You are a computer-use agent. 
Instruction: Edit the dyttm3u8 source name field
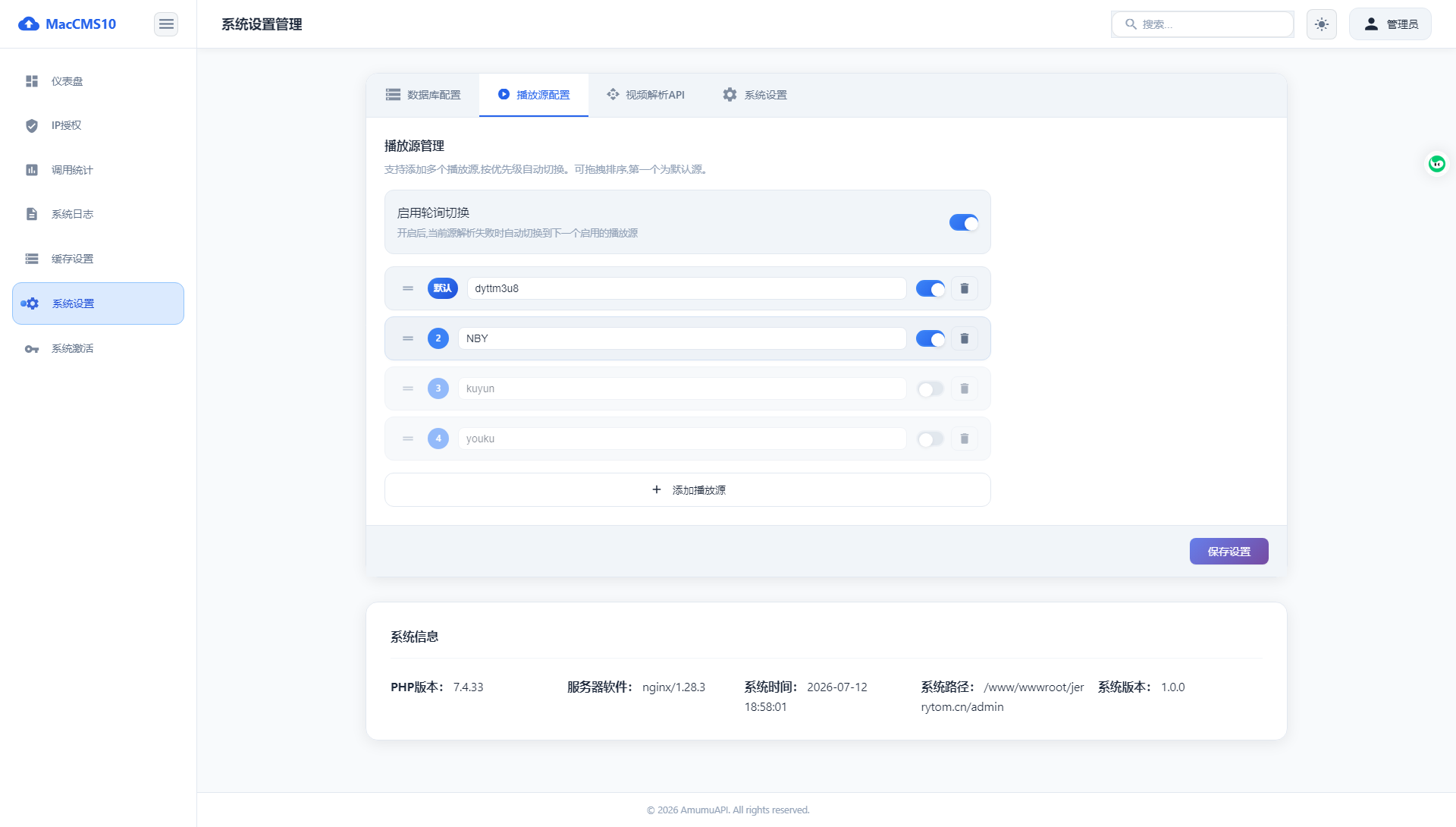pos(686,288)
